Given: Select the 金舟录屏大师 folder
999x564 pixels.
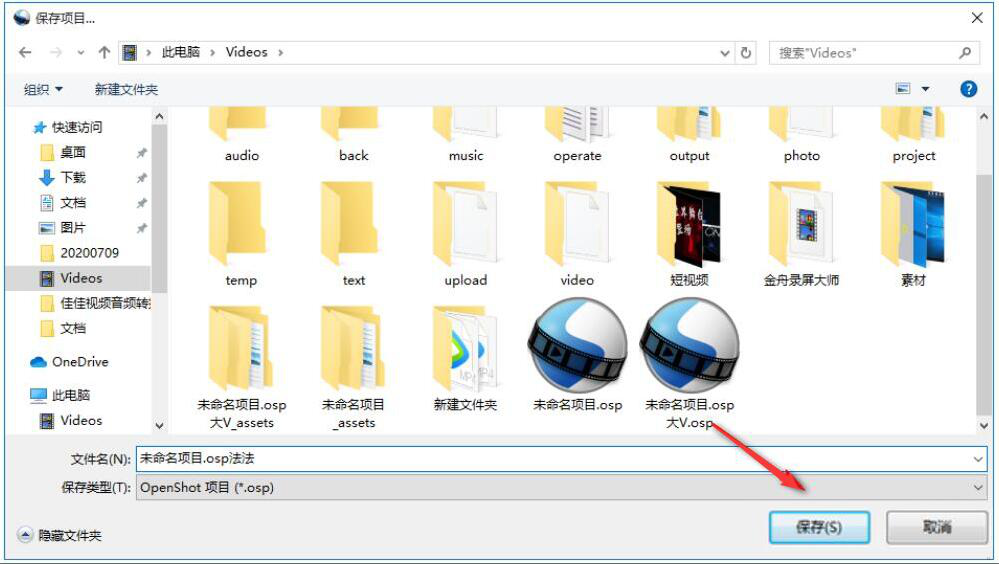Looking at the screenshot, I should coord(801,234).
